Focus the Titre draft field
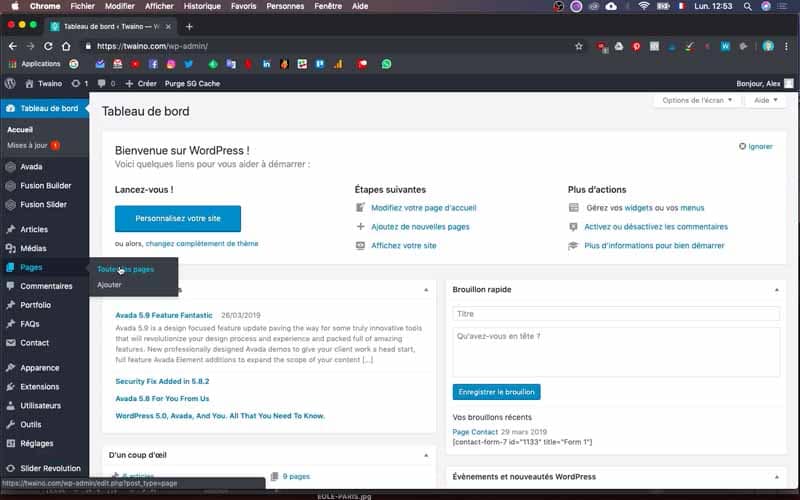800x500 pixels. 616,314
